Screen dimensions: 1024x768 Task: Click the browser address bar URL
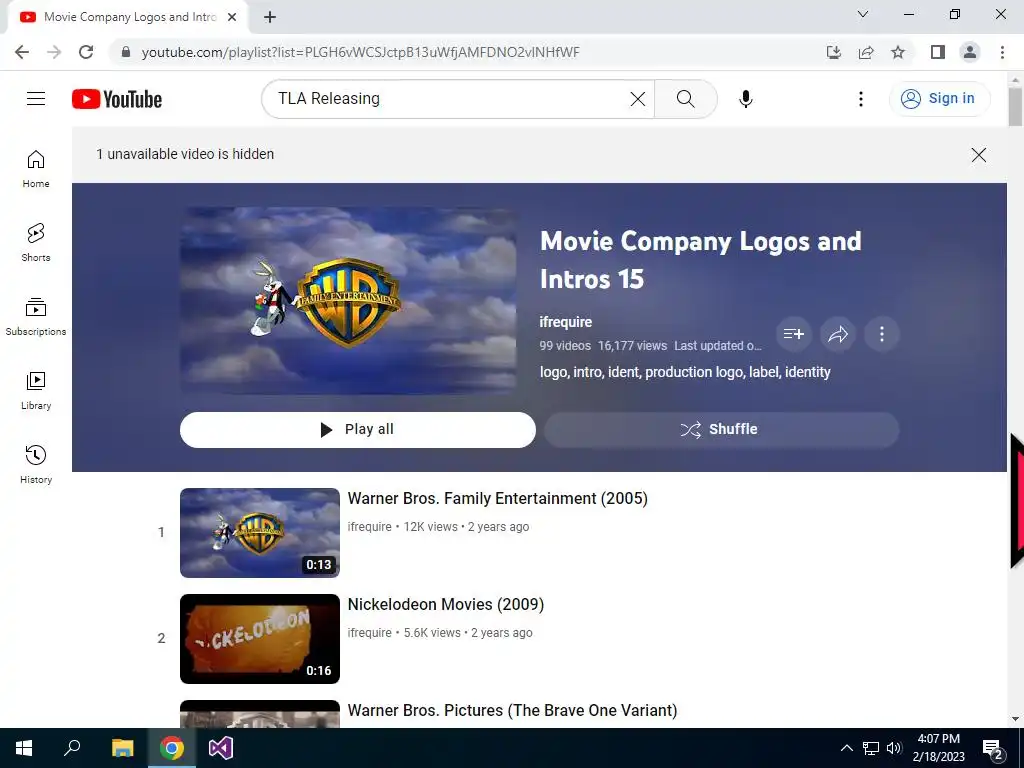[360, 52]
